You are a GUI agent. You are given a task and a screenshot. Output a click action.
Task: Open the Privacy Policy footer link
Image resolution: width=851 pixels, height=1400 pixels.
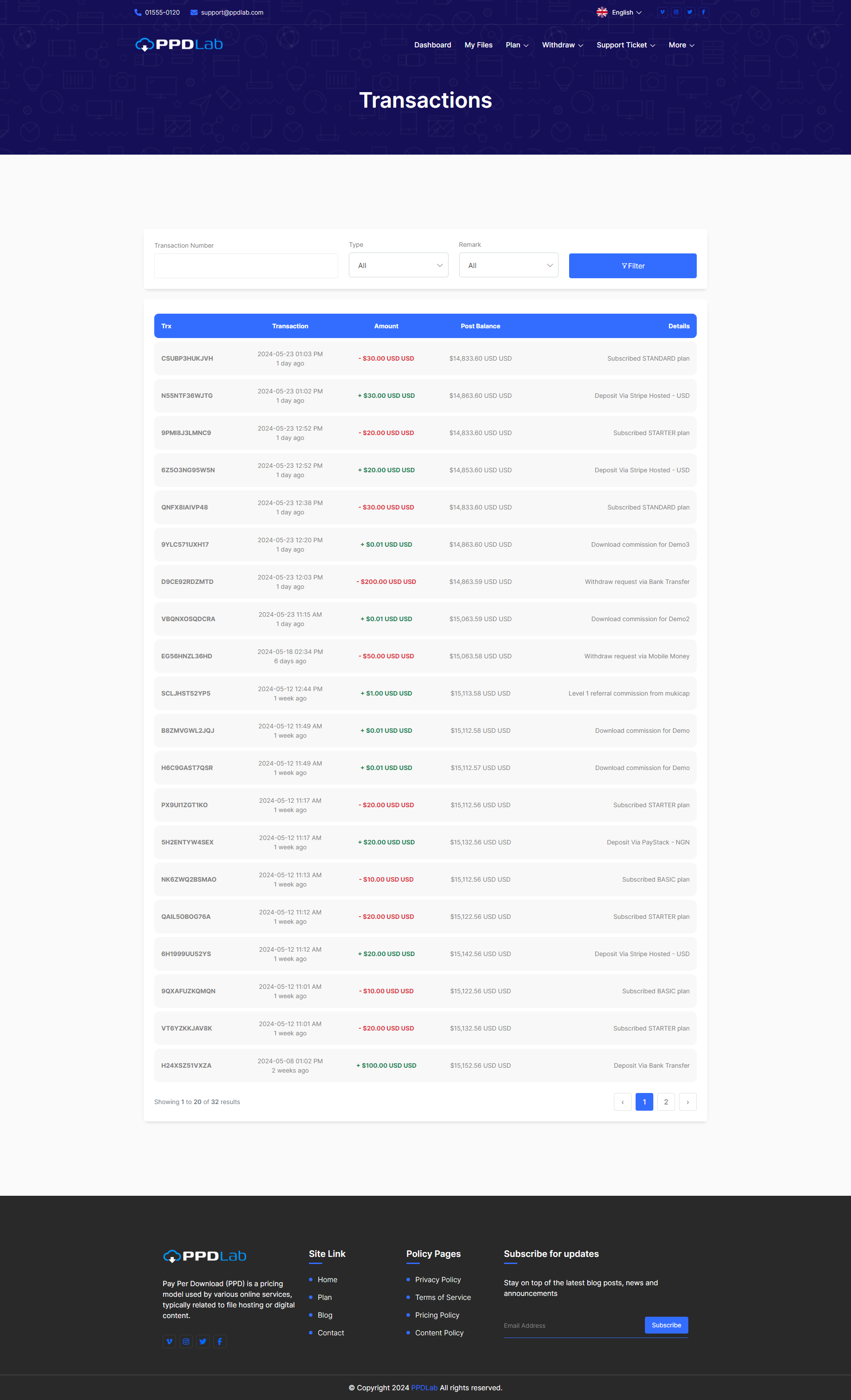click(x=438, y=1279)
